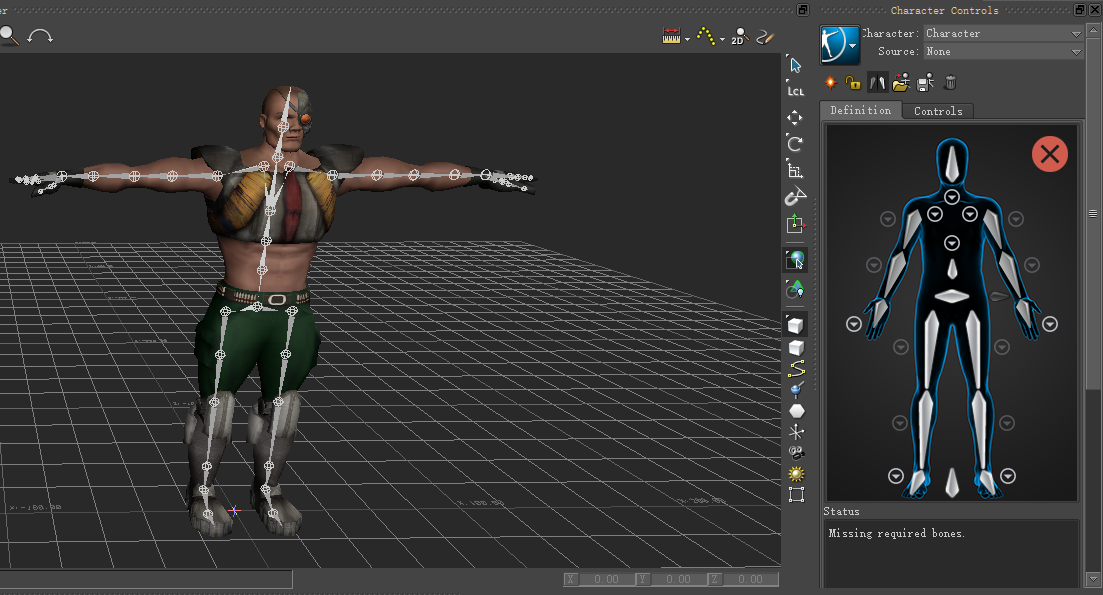Select the head bone slot on the figure
This screenshot has width=1103, height=595.
click(x=952, y=164)
